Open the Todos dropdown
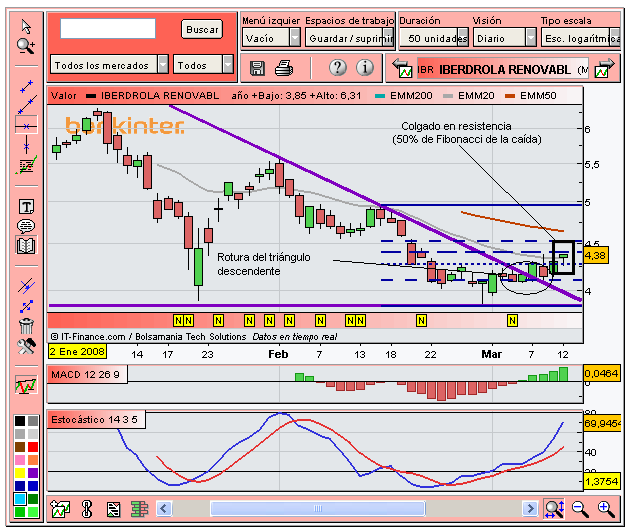 203,65
